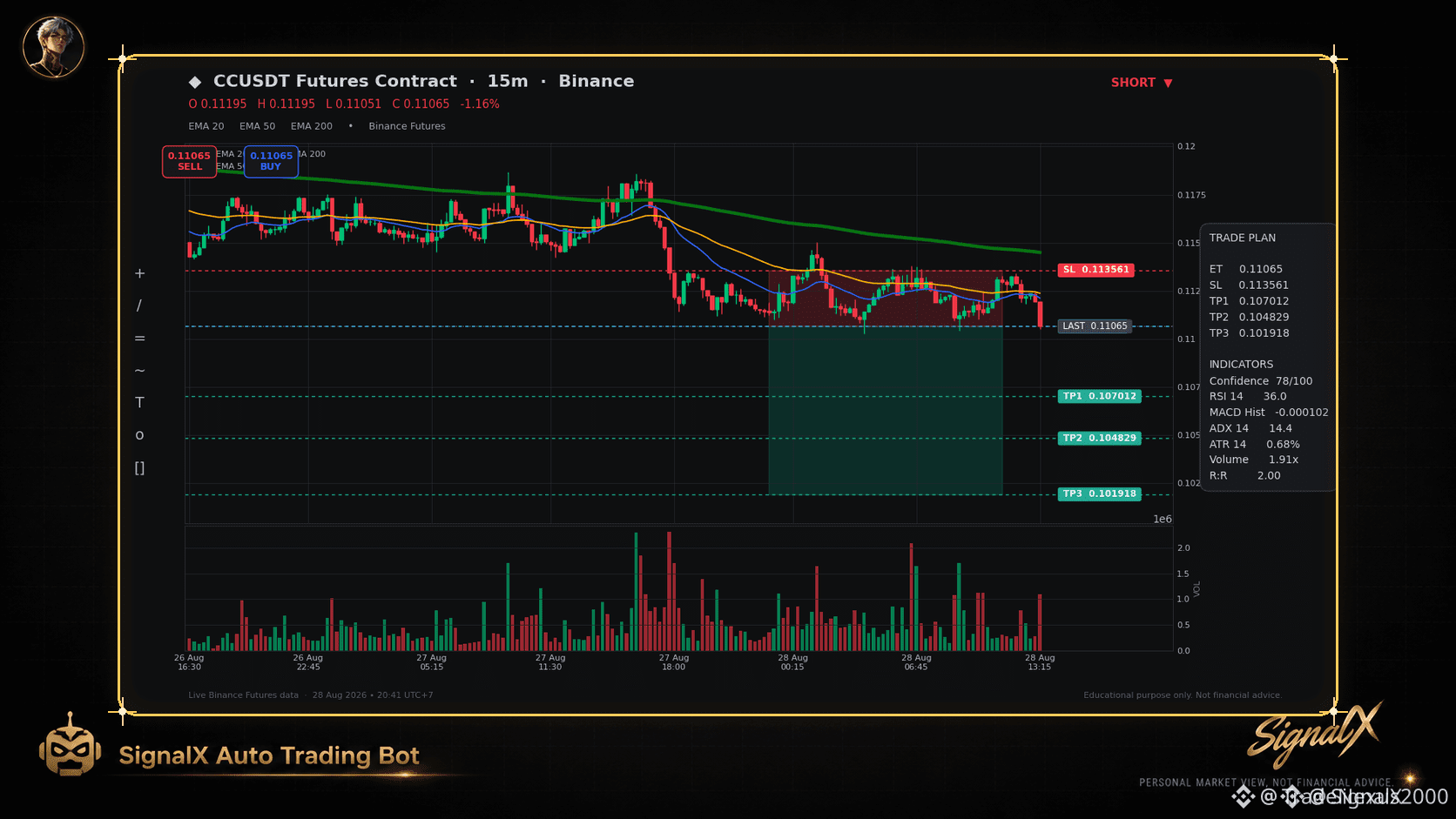Click the R:R 2.00 row
The image size is (1456, 819).
[1245, 476]
